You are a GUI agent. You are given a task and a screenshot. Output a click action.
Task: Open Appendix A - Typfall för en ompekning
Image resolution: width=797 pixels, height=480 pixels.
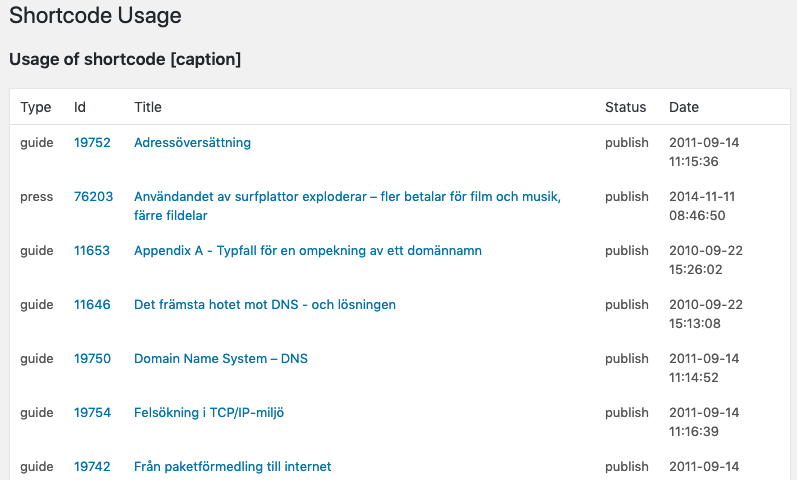pos(308,250)
